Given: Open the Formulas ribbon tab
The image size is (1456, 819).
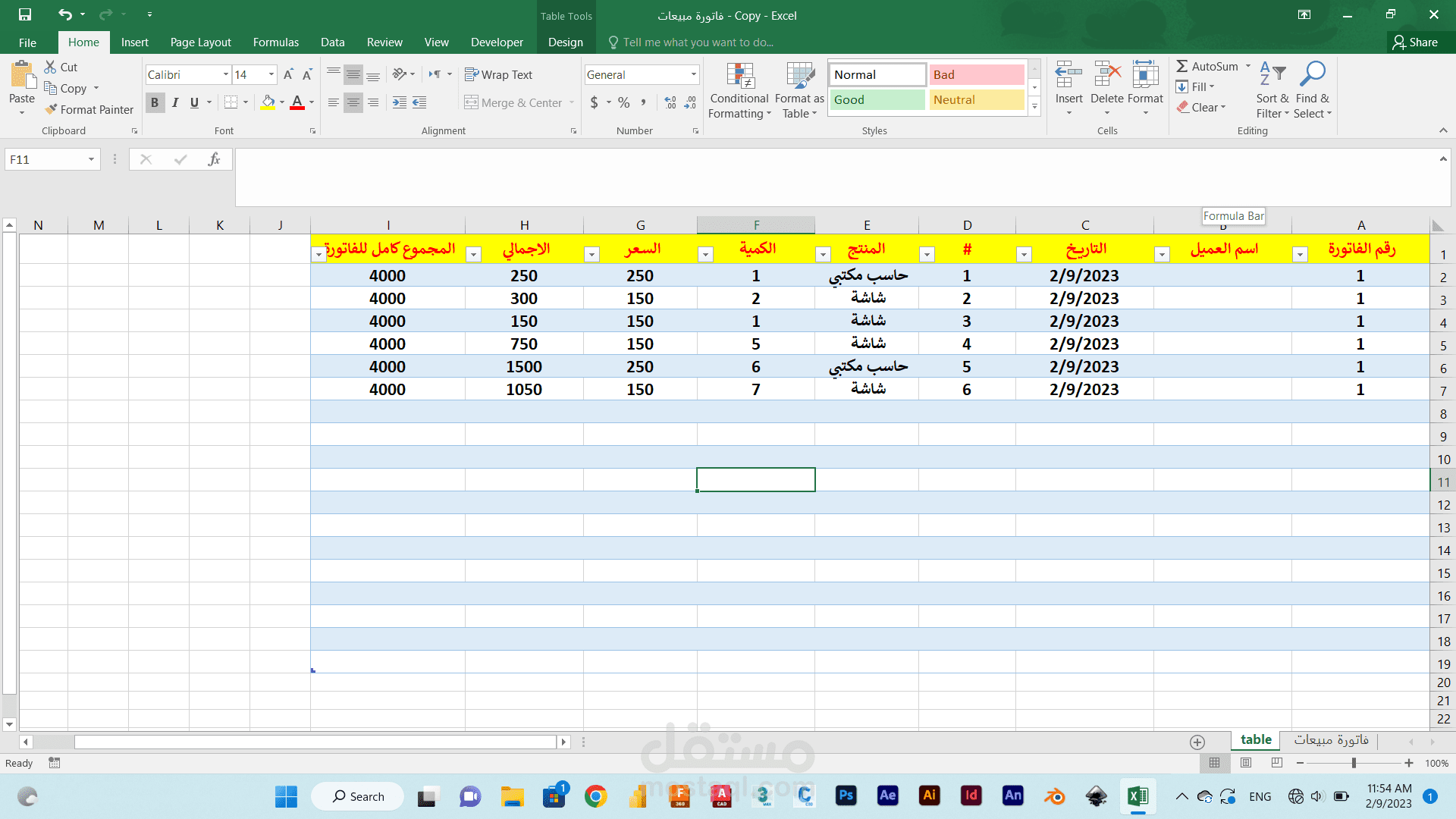Looking at the screenshot, I should click(x=275, y=42).
